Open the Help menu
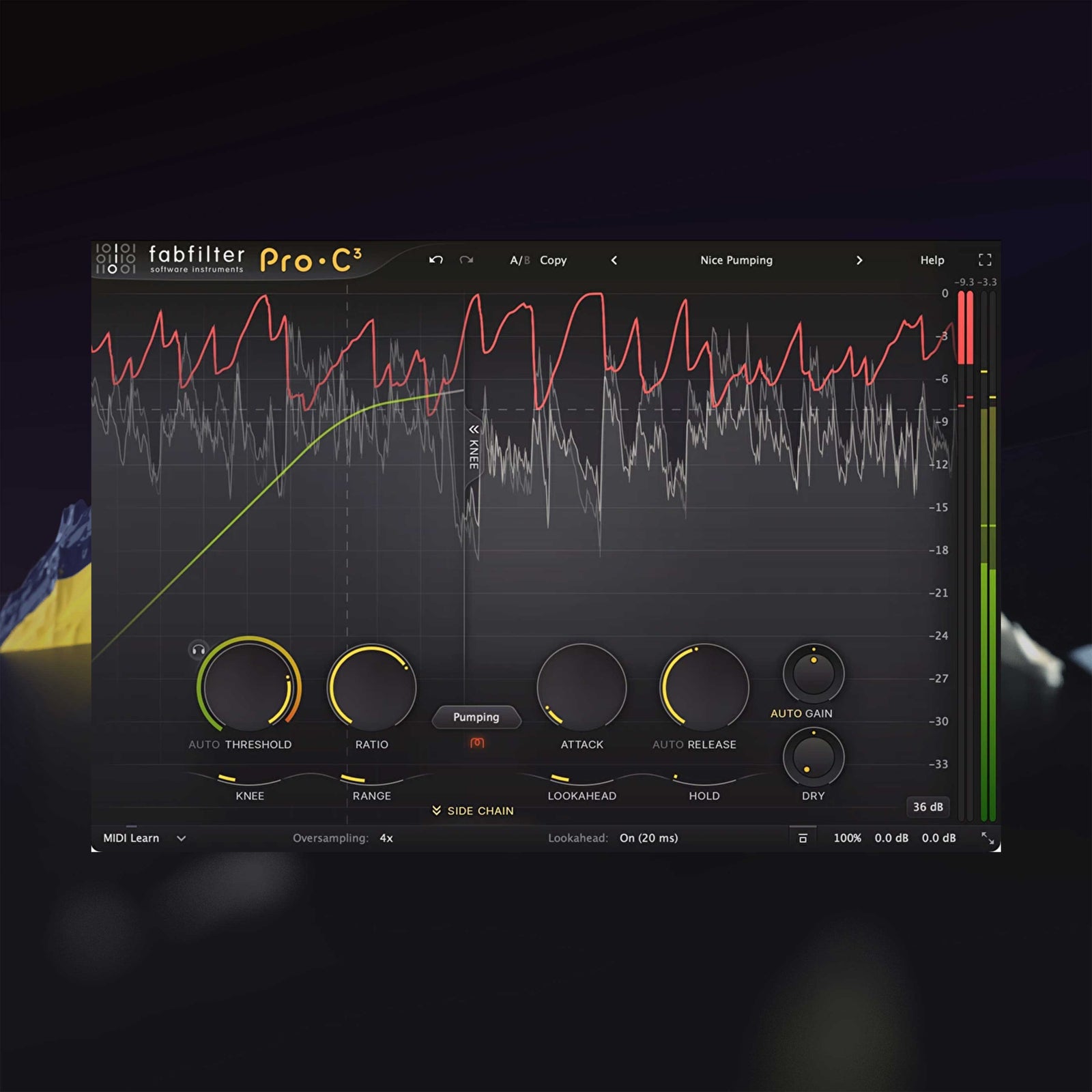The height and width of the screenshot is (1092, 1092). (x=932, y=260)
